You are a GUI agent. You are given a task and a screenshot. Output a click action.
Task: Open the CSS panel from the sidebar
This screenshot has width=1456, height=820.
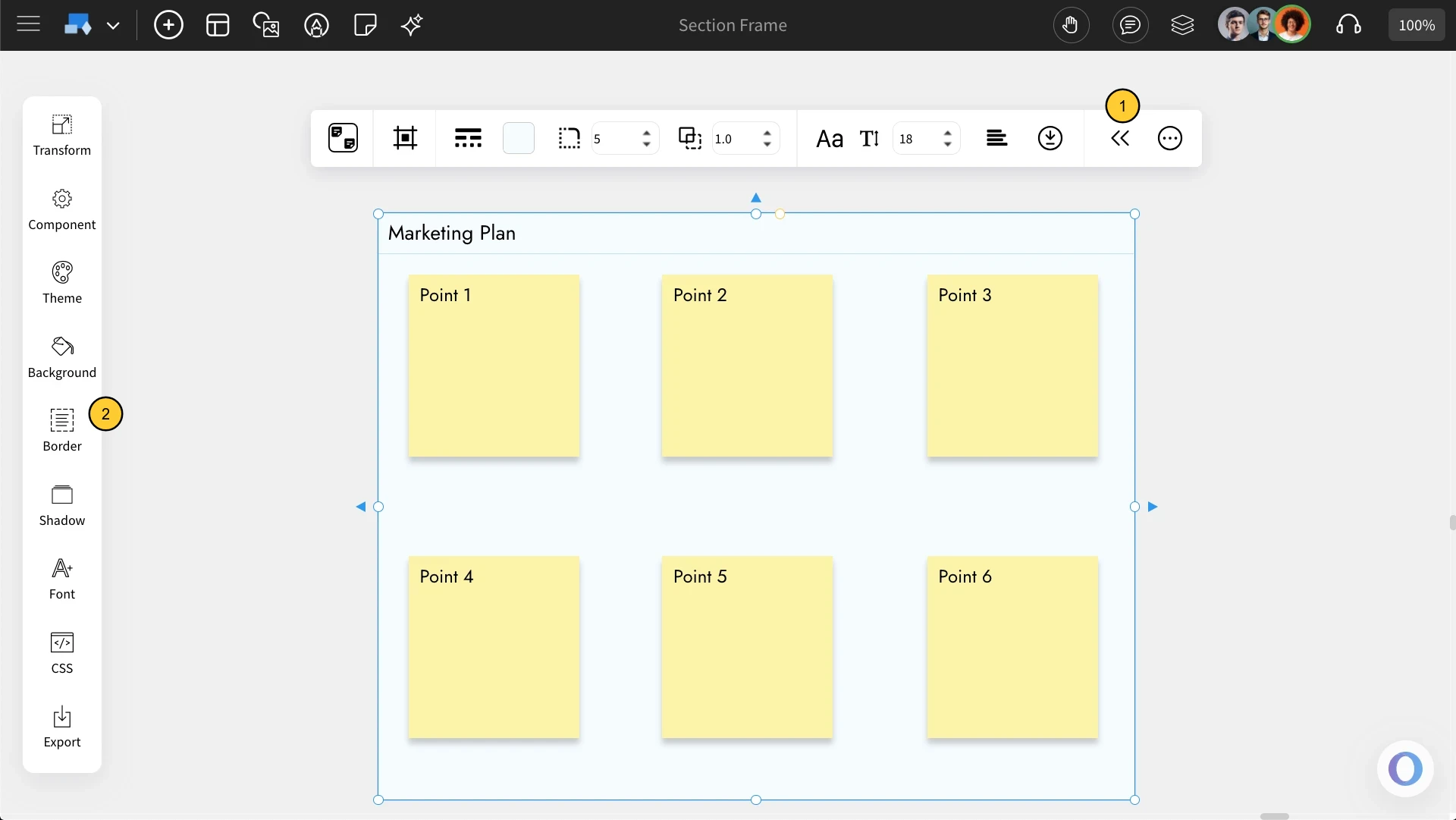61,652
